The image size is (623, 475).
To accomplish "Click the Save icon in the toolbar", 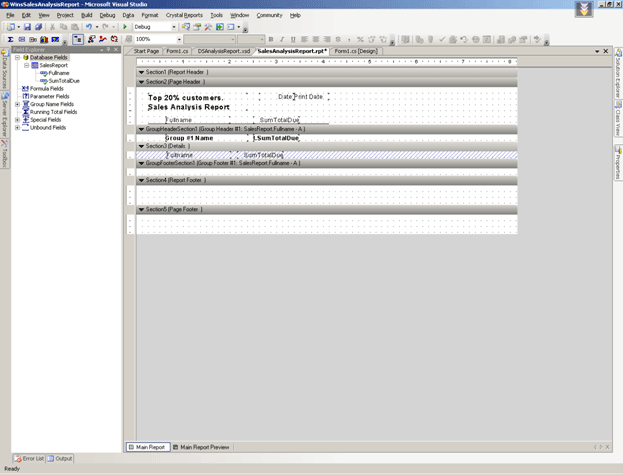I will [x=27, y=27].
